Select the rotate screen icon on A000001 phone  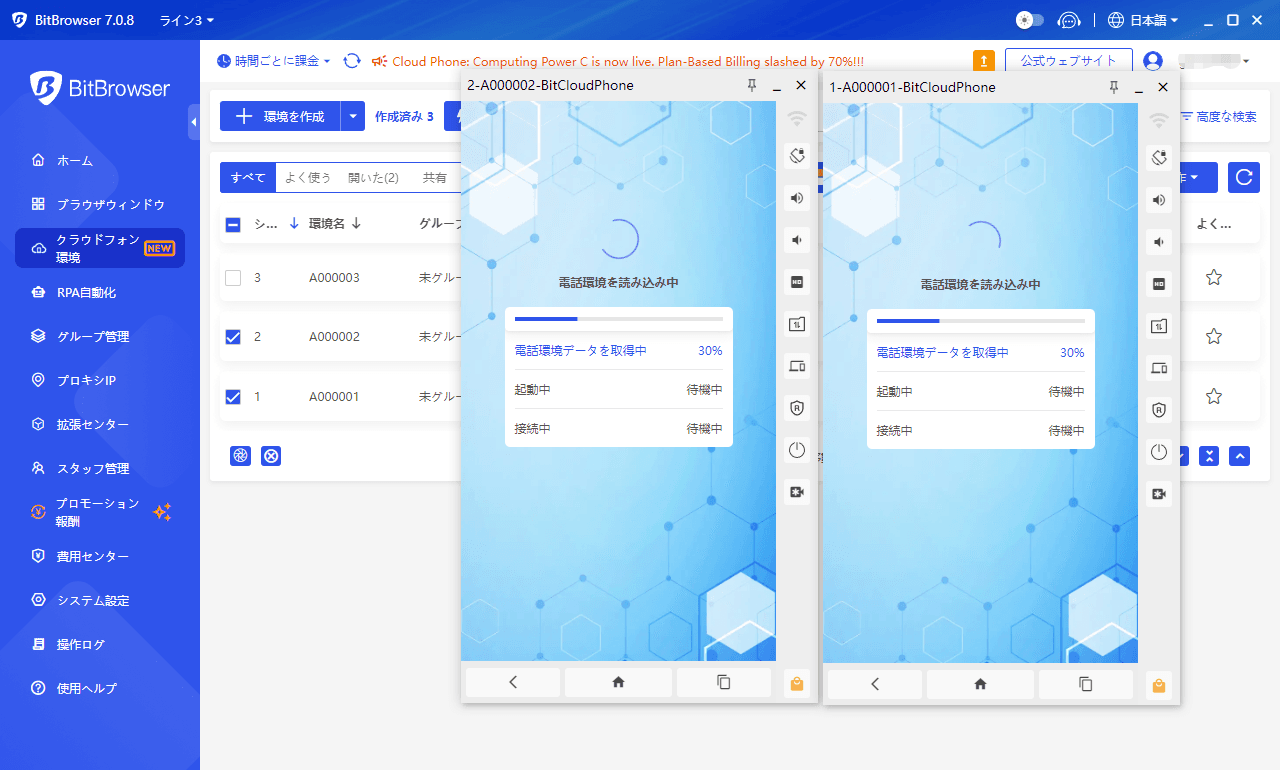1158,156
